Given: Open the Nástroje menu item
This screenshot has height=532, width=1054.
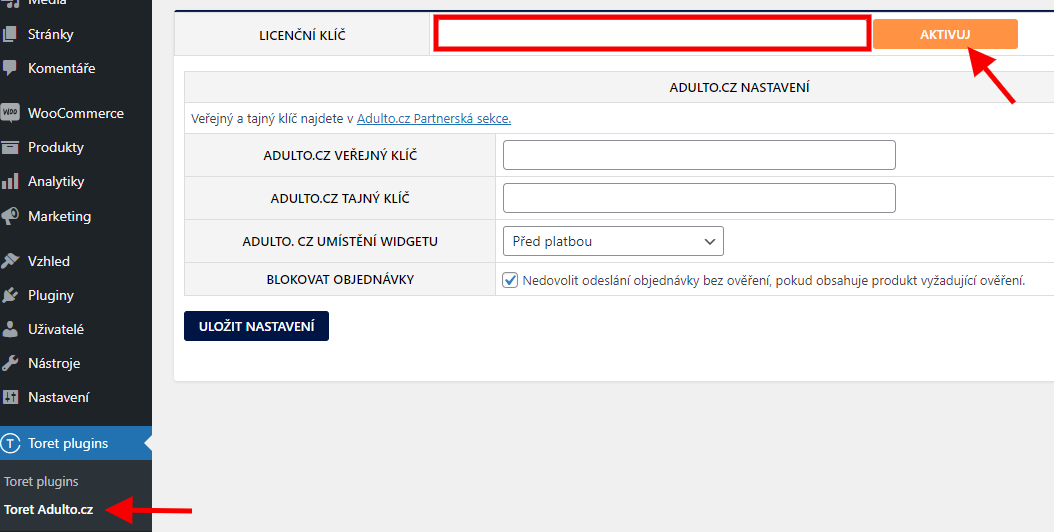Looking at the screenshot, I should [53, 363].
